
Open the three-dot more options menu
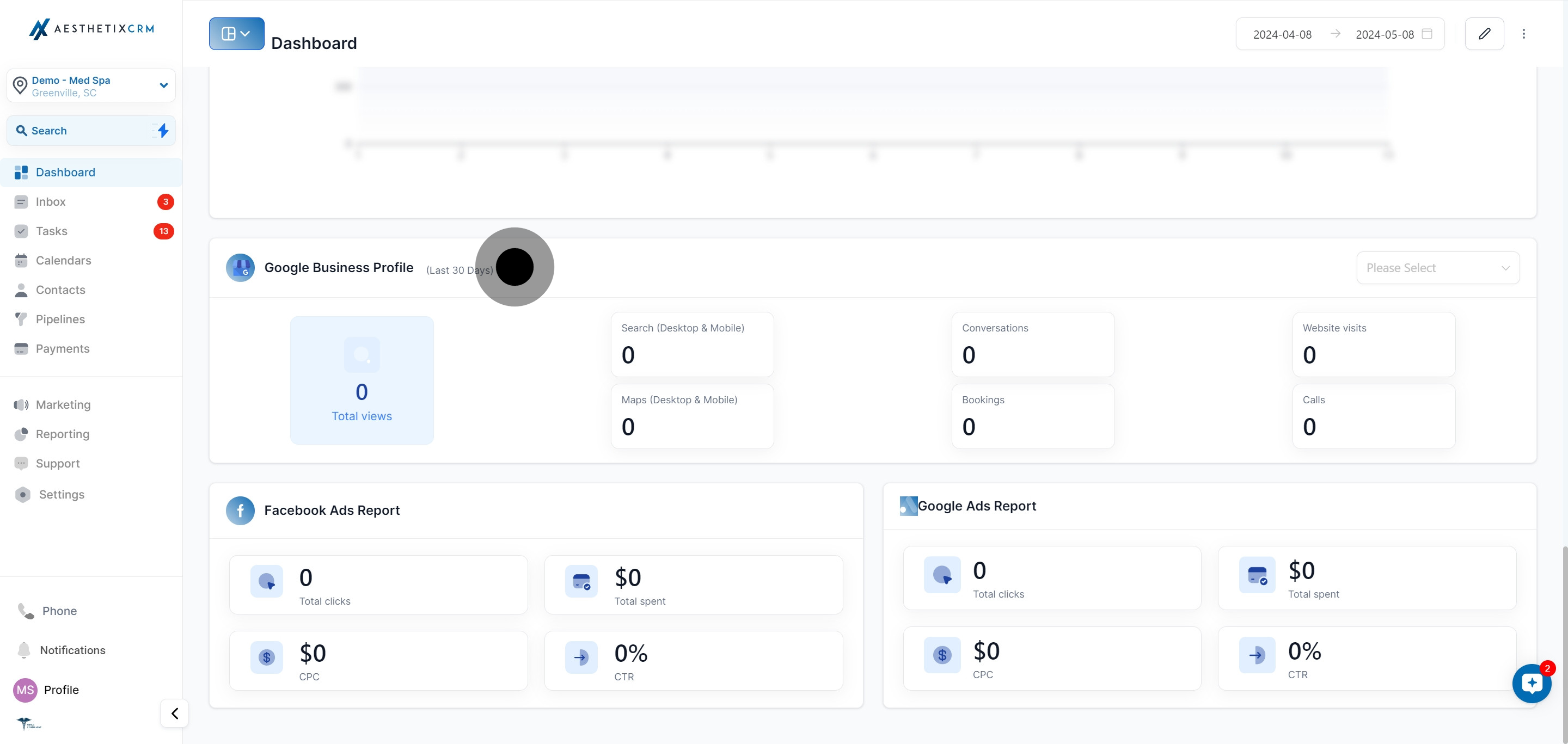(1523, 34)
